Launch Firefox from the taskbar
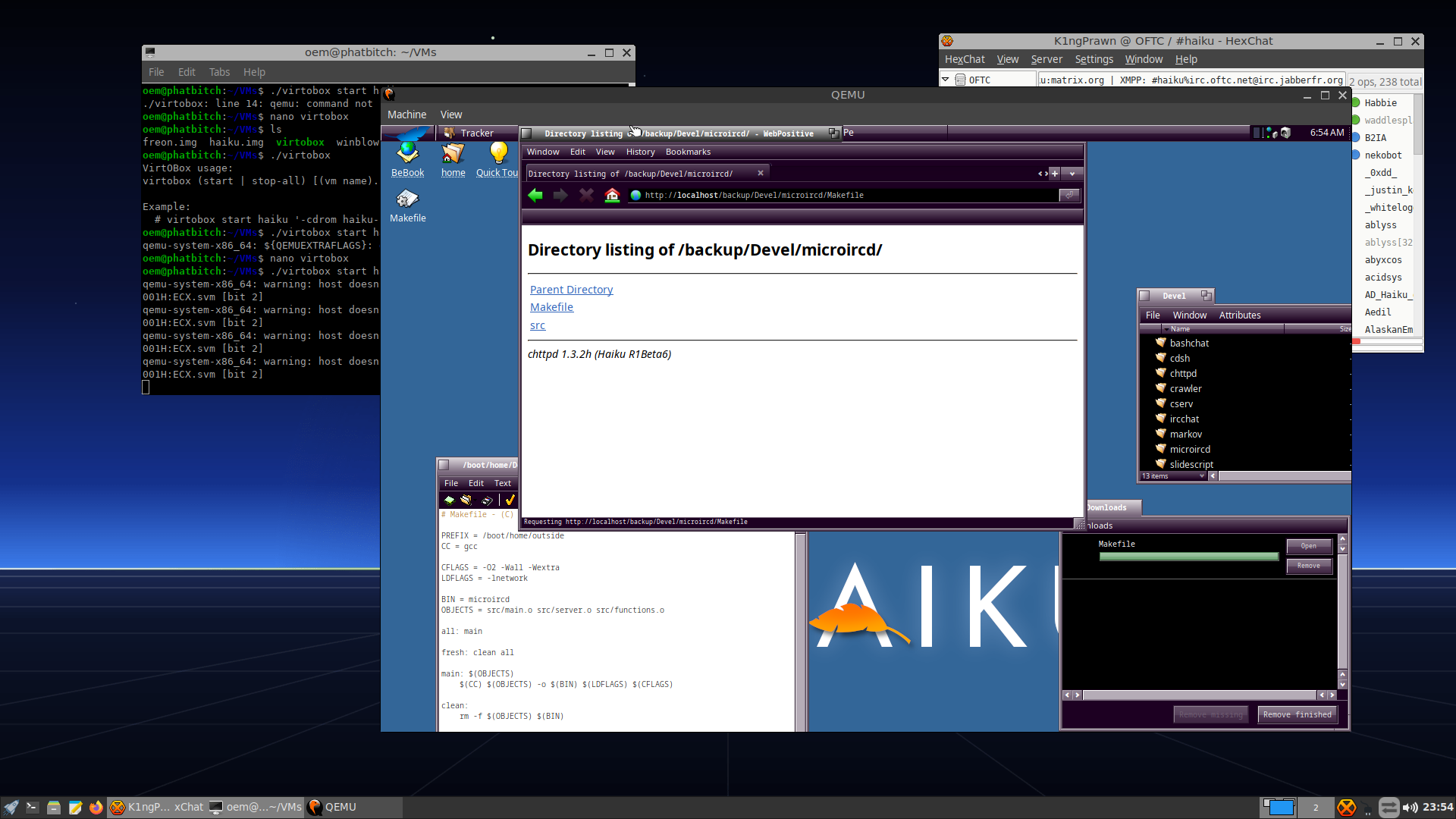This screenshot has width=1456, height=819. click(96, 807)
